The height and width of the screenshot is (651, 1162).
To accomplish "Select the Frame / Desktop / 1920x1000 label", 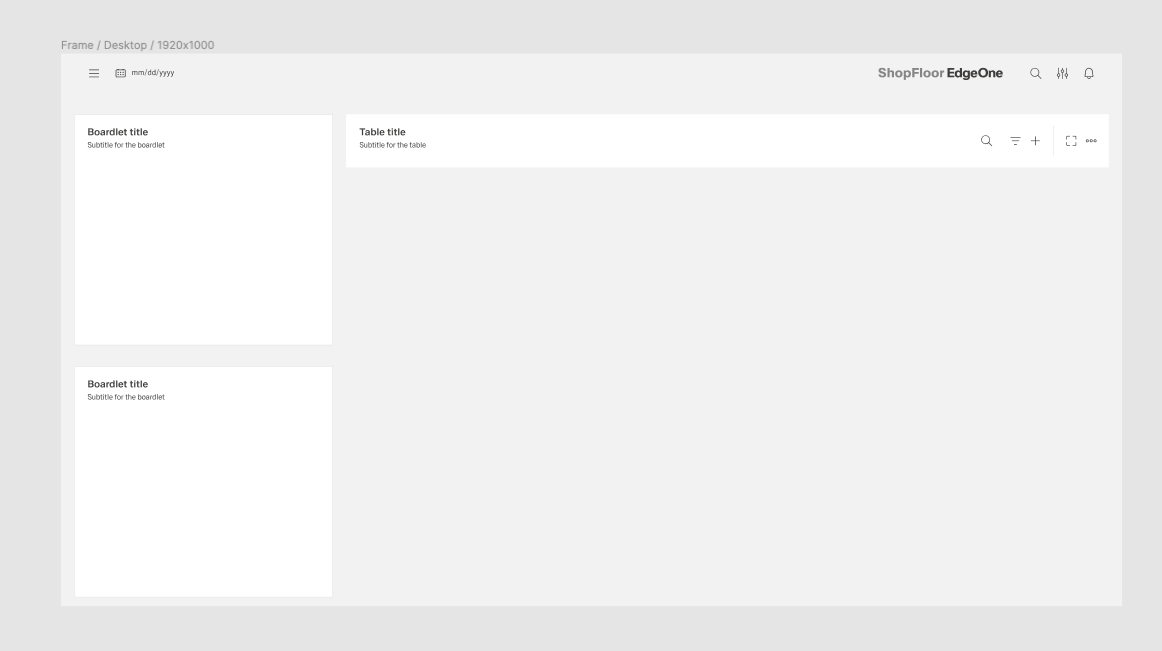I will 137,45.
